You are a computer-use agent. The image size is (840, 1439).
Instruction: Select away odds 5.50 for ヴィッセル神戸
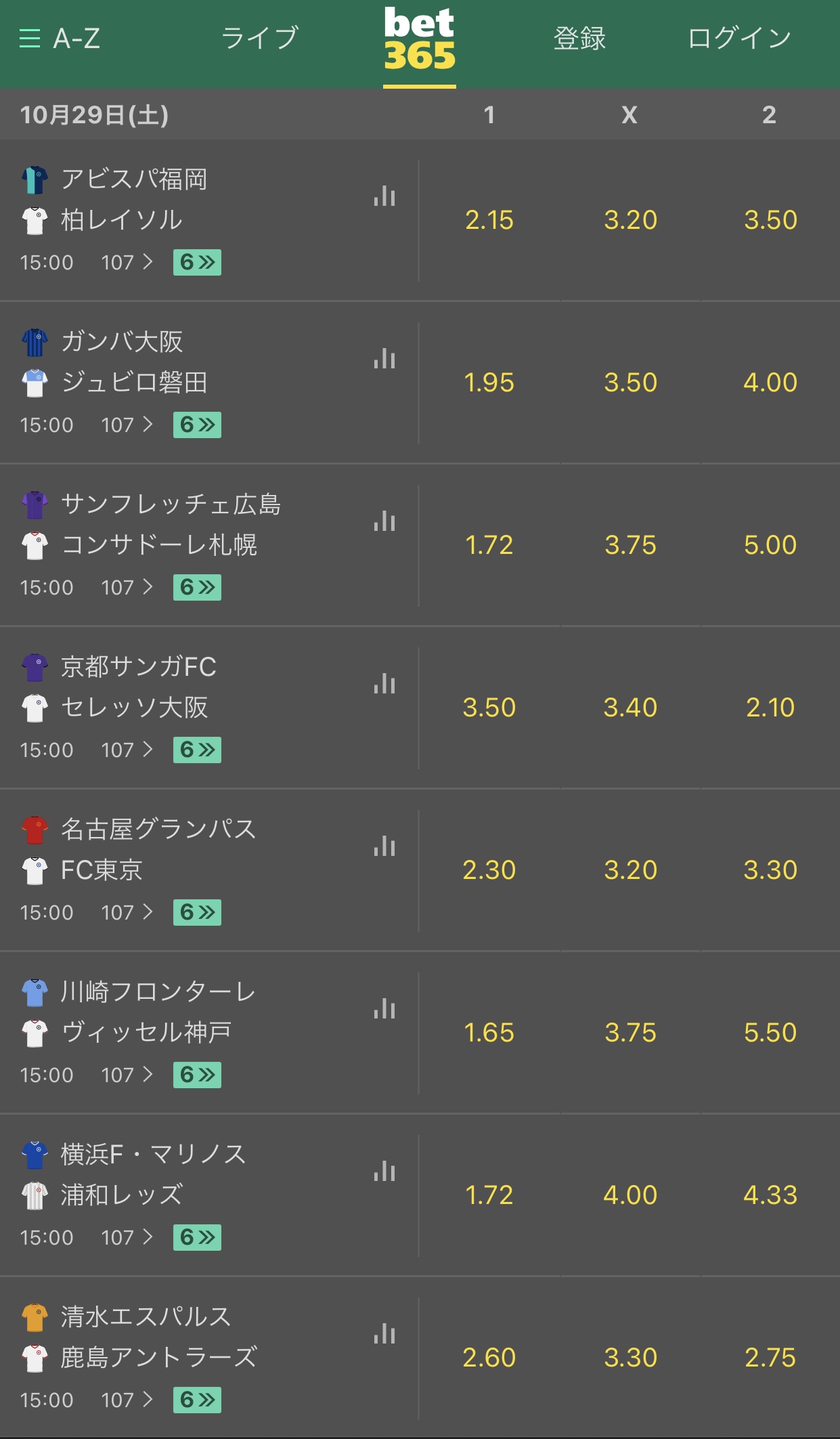pyautogui.click(x=770, y=1033)
